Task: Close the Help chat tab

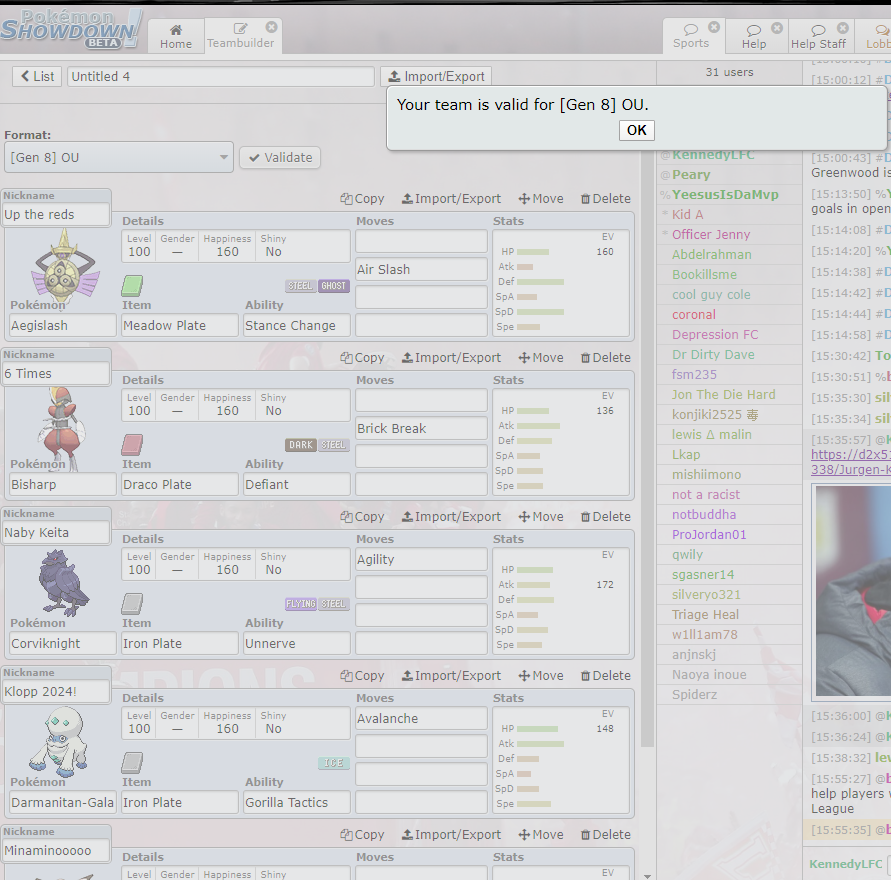Action: coord(777,28)
